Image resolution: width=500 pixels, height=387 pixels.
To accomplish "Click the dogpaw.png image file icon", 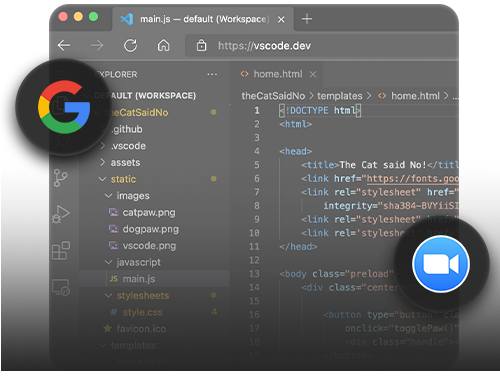I will tap(113, 229).
